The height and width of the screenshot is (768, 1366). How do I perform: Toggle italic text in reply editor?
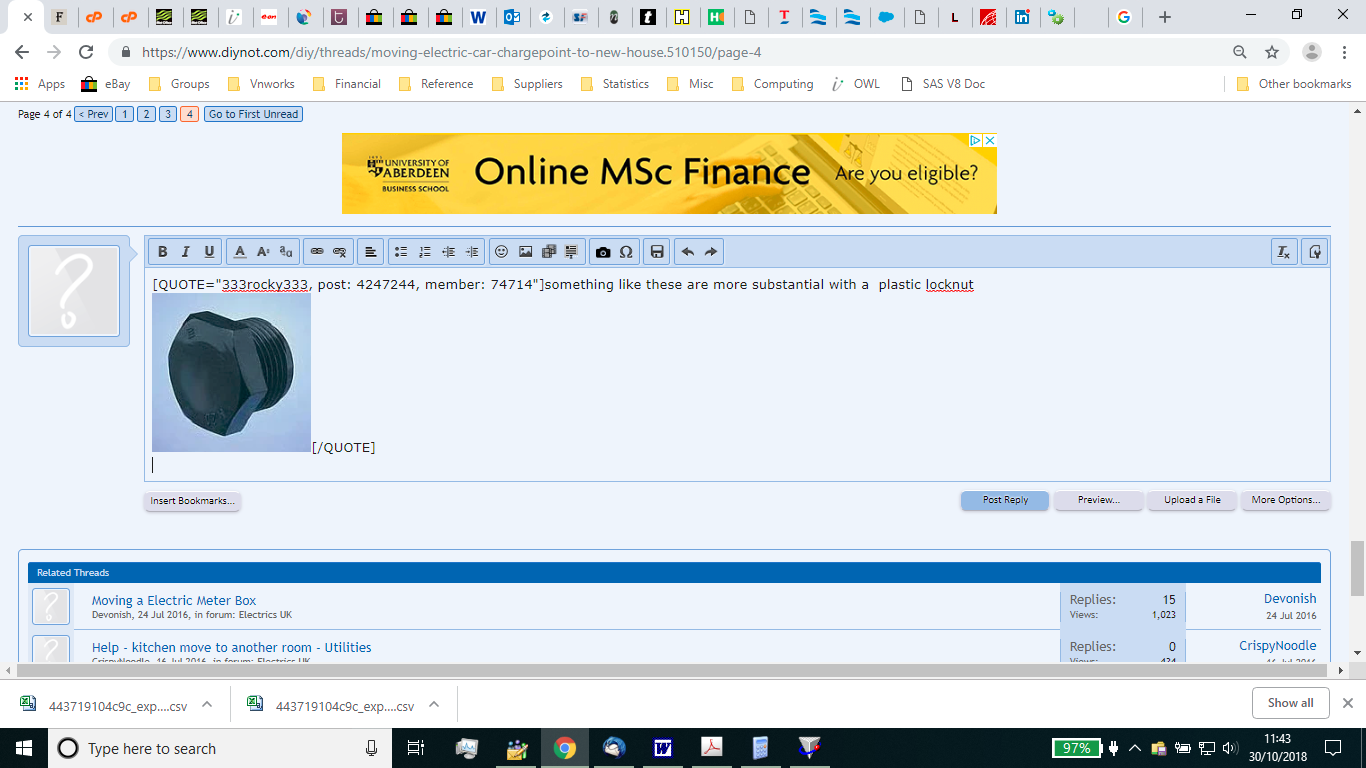(x=185, y=252)
